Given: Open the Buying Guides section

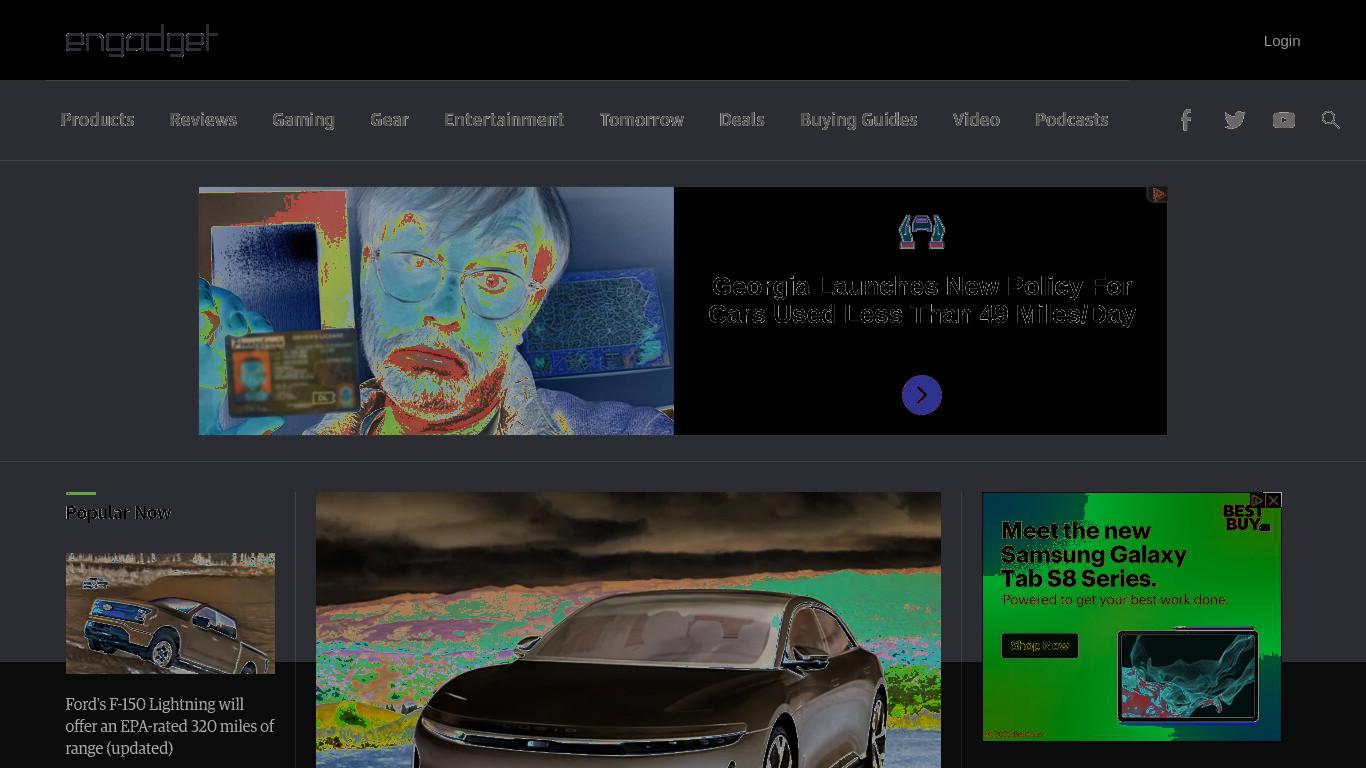Looking at the screenshot, I should [859, 120].
